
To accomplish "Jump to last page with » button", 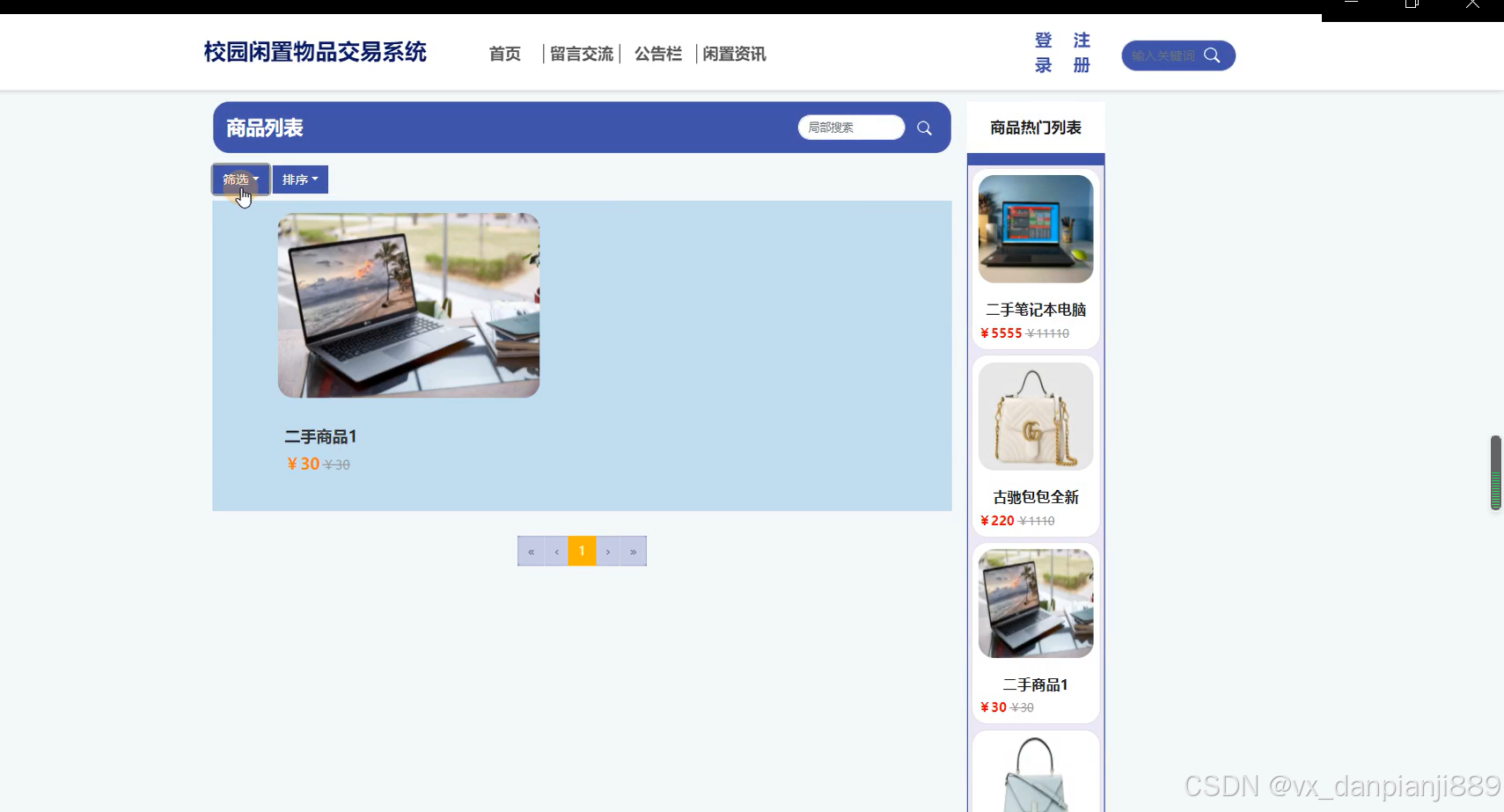I will (x=634, y=552).
